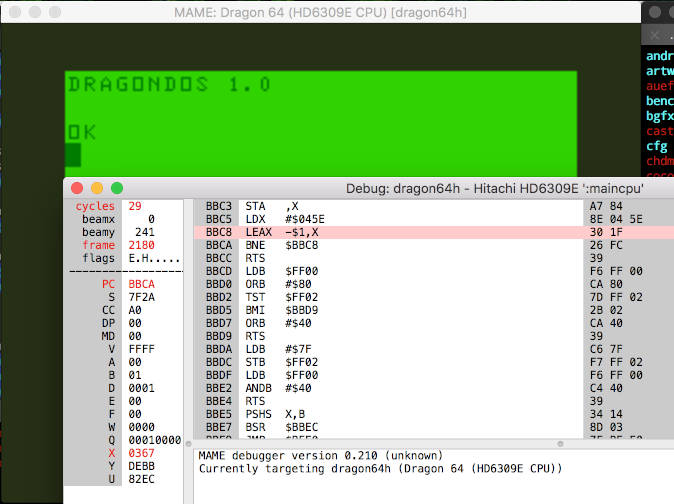Click the DRAGONDOS 1.0 text in emulator screen
Viewport: 674px width, 504px height.
pyautogui.click(x=169, y=84)
